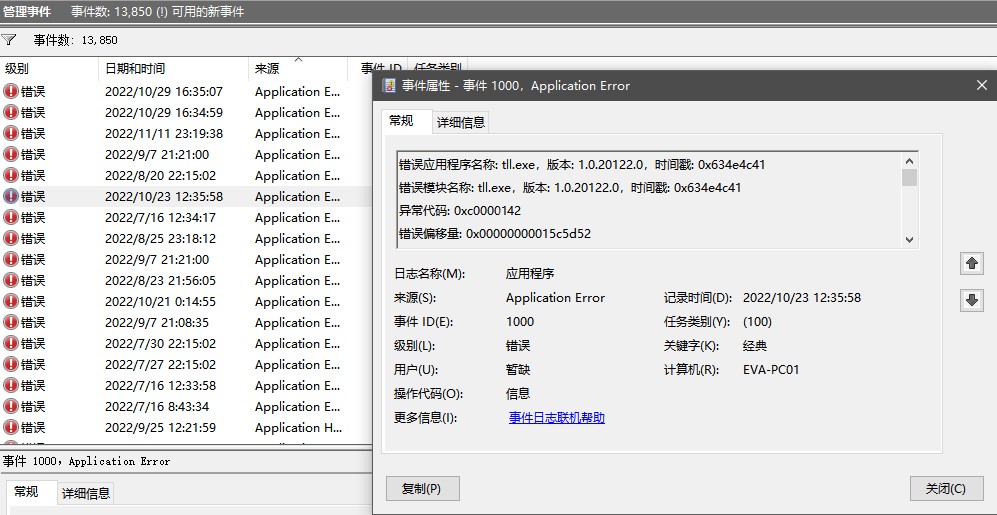The image size is (997, 515).
Task: Select the 常规 tab in properties dialog
Action: coord(401,121)
